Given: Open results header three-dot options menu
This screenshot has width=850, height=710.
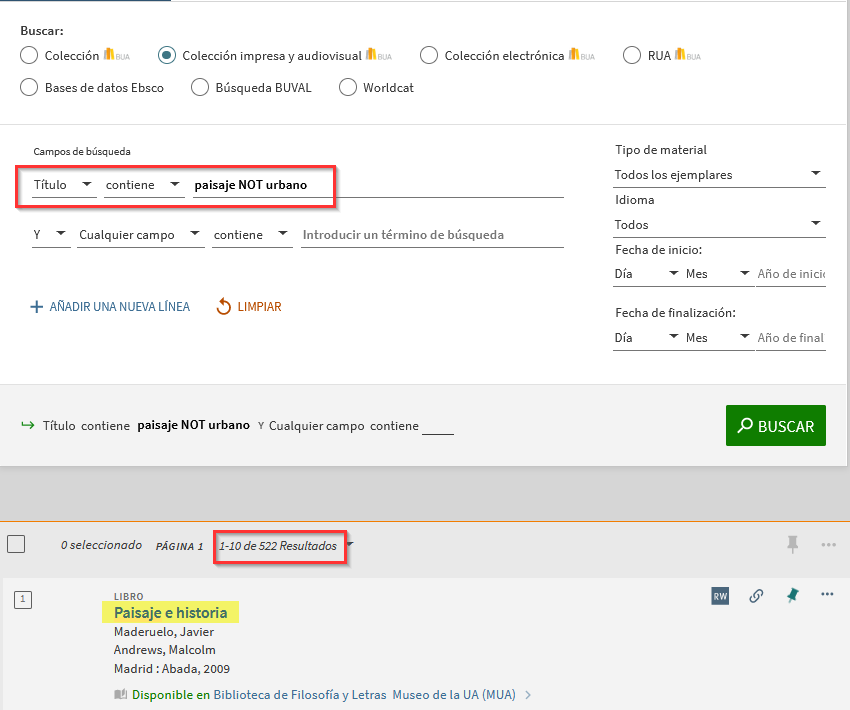Looking at the screenshot, I should point(828,545).
